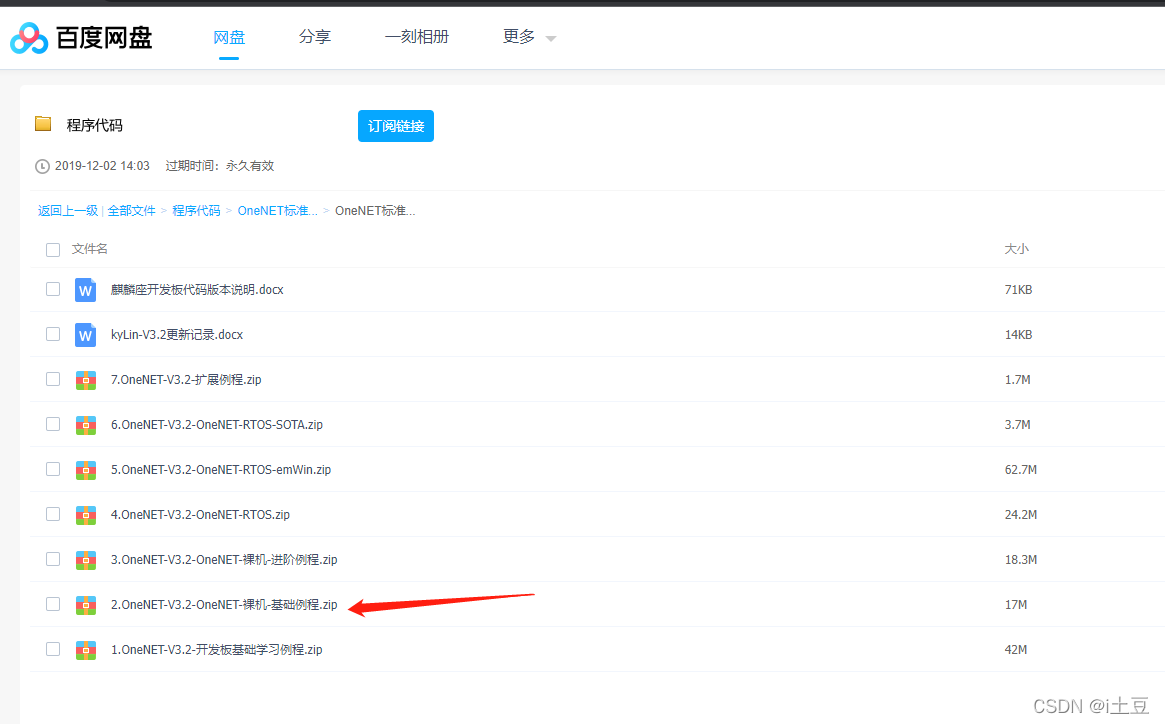The image size is (1165, 724).
Task: Check the box for 3.OneNET-V3.2-OneNET-裸机-进阶例程.zip
Action: pyautogui.click(x=53, y=559)
